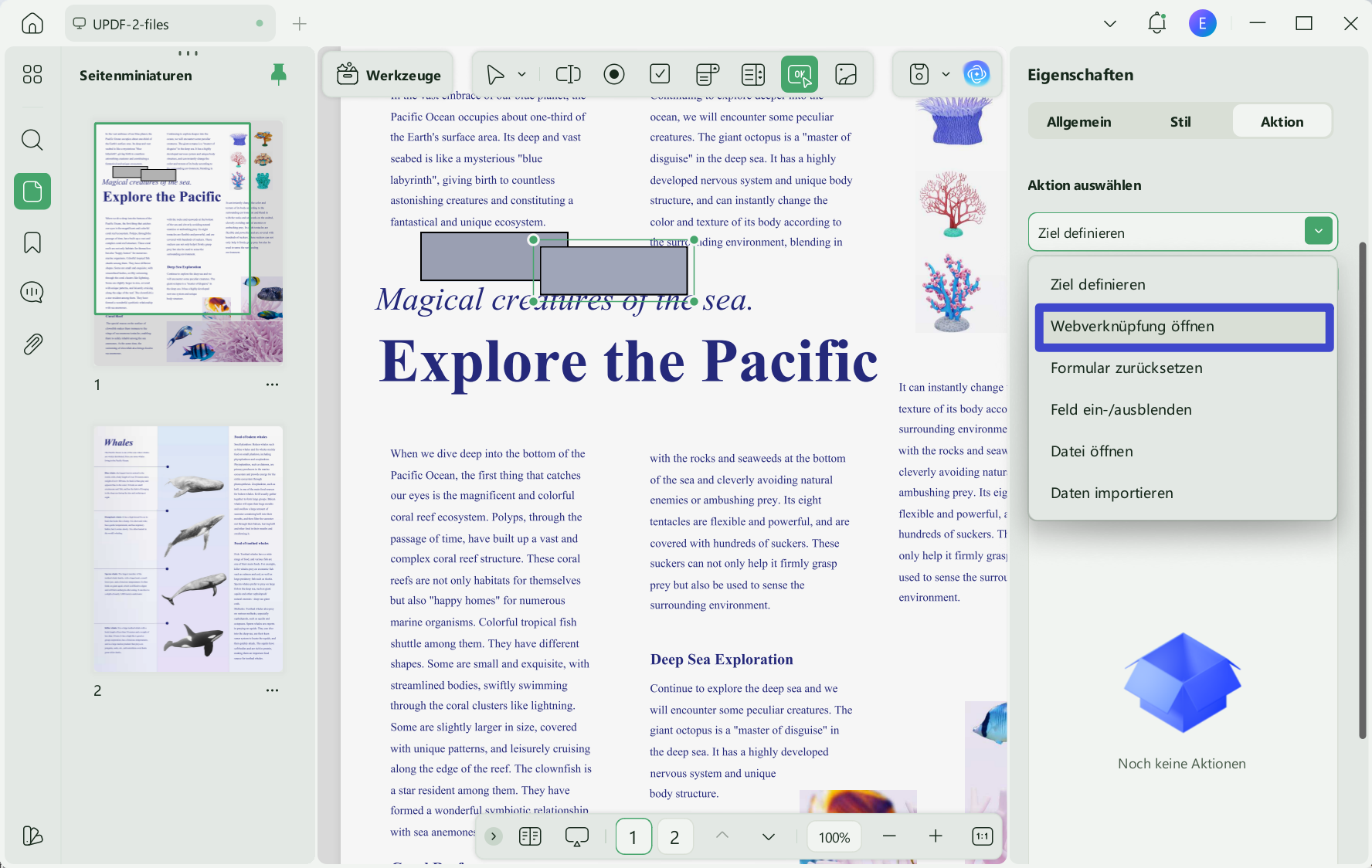
Task: Open the tab list chevron in title bar
Action: 1110,24
